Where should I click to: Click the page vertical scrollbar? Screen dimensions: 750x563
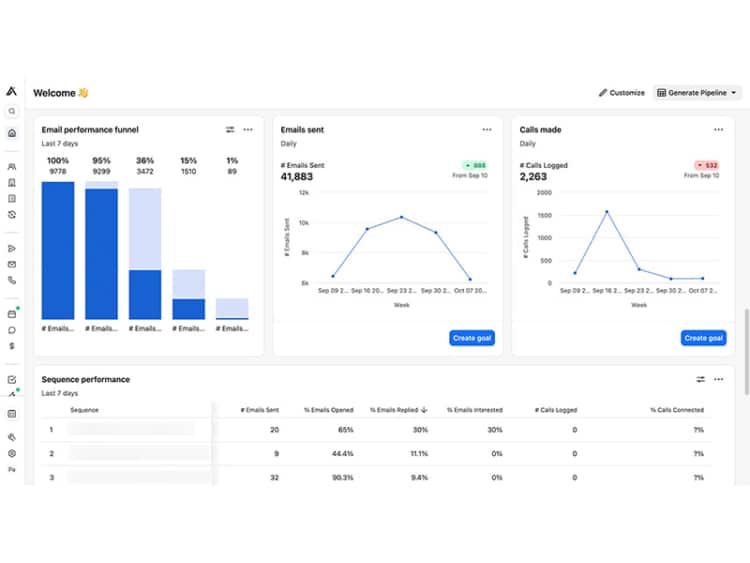tap(746, 352)
